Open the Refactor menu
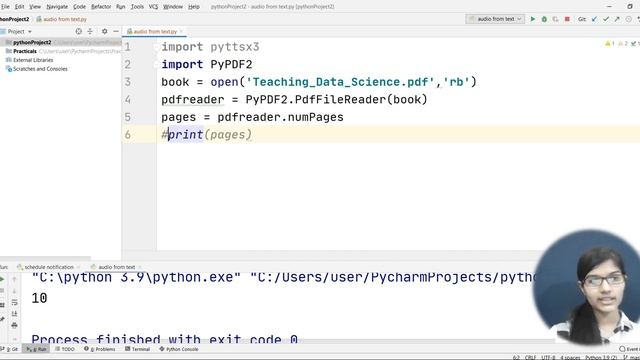 tap(101, 7)
